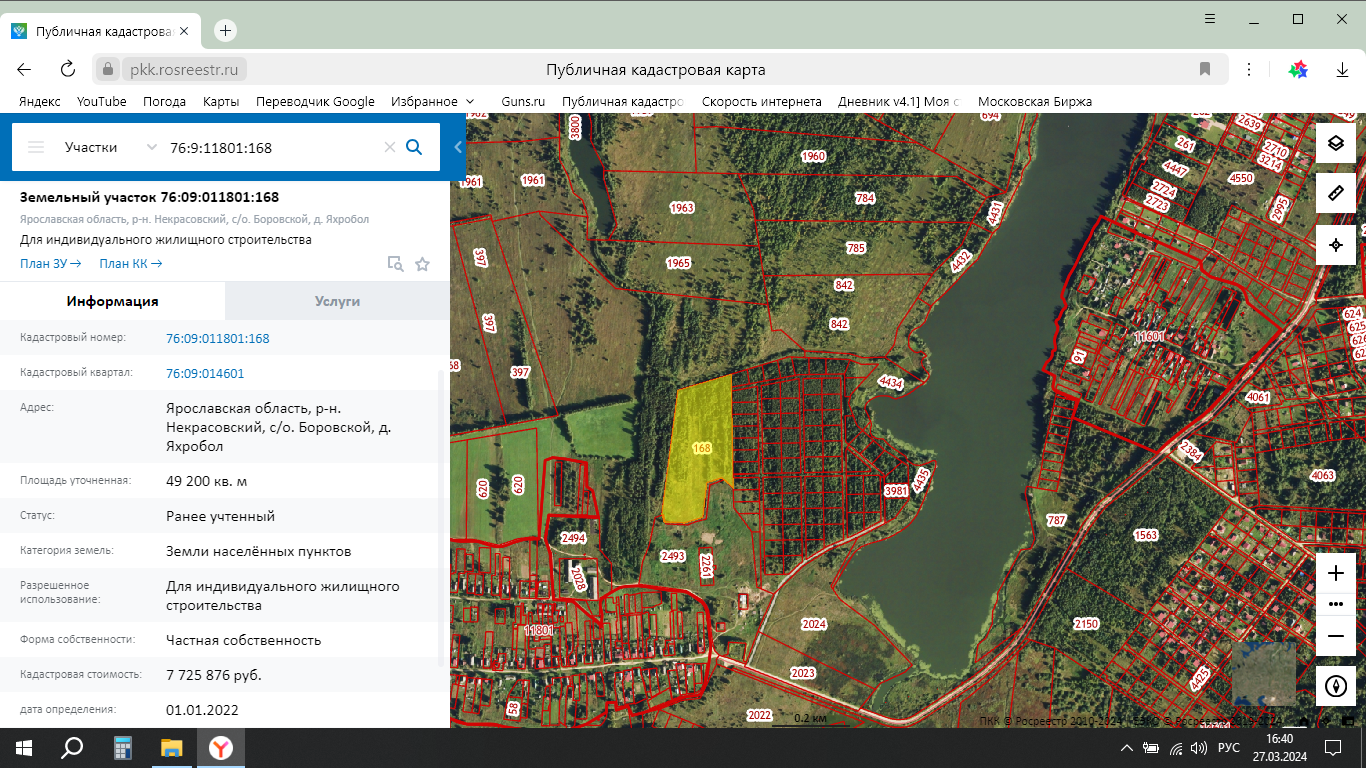
Task: Open the hamburger menu in search panel
Action: 36,147
